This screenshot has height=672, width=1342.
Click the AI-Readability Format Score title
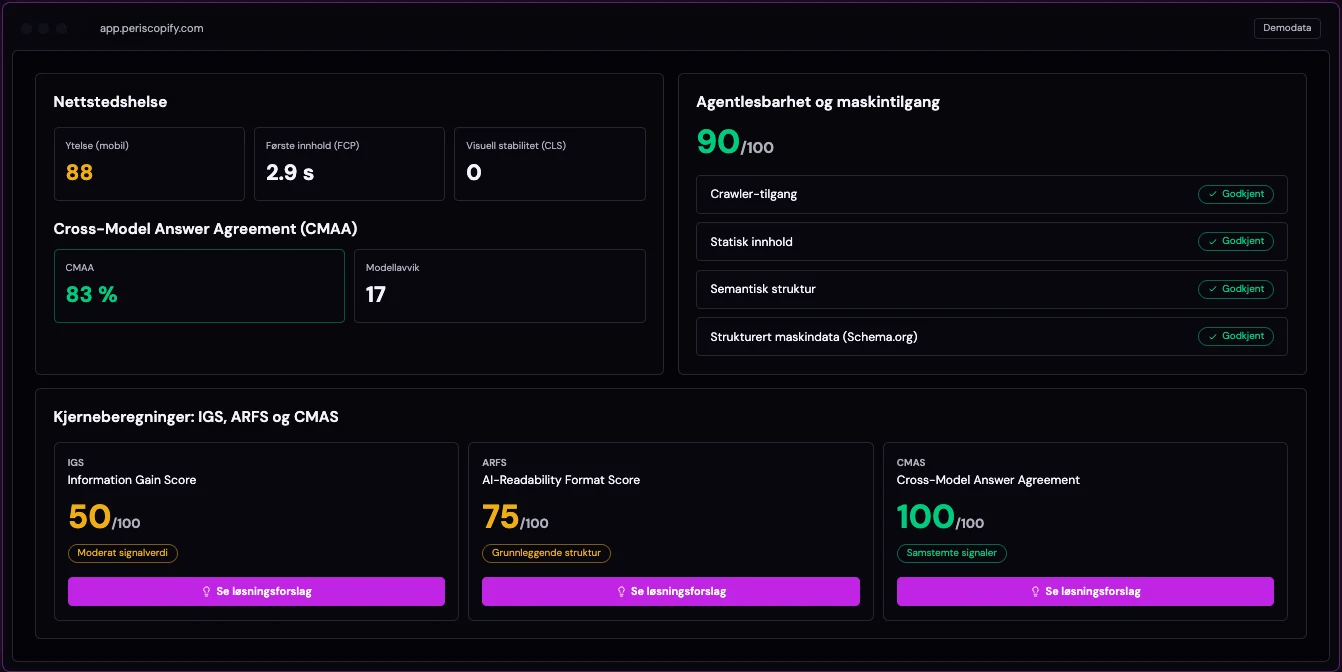point(561,480)
